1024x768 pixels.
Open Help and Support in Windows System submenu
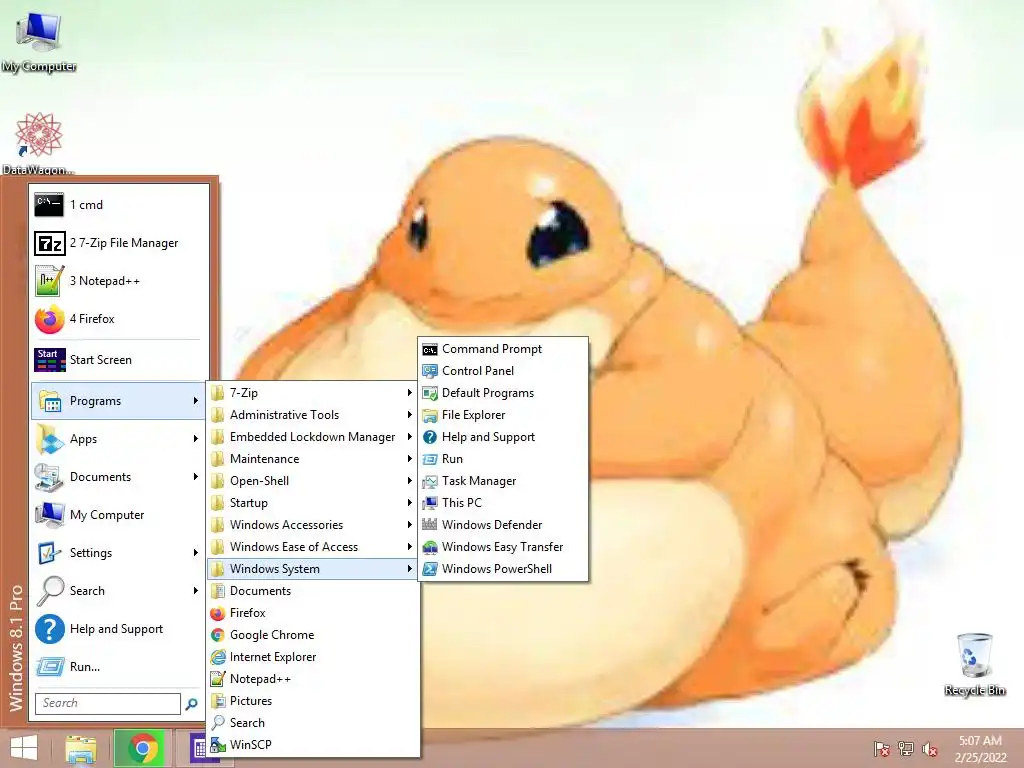click(503, 437)
